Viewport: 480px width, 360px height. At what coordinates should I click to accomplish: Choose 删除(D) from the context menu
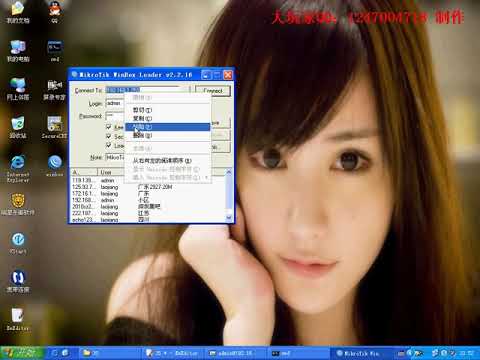point(168,135)
